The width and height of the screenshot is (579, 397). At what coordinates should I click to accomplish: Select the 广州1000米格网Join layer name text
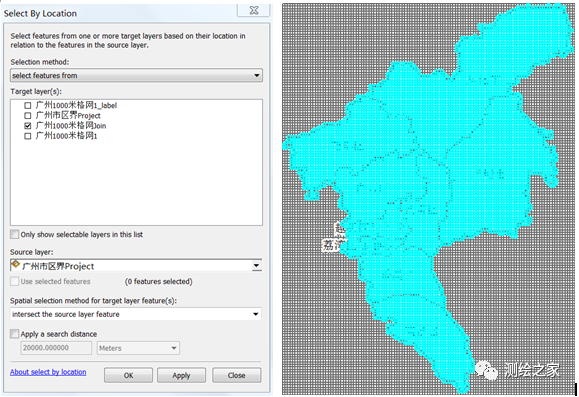coord(71,126)
